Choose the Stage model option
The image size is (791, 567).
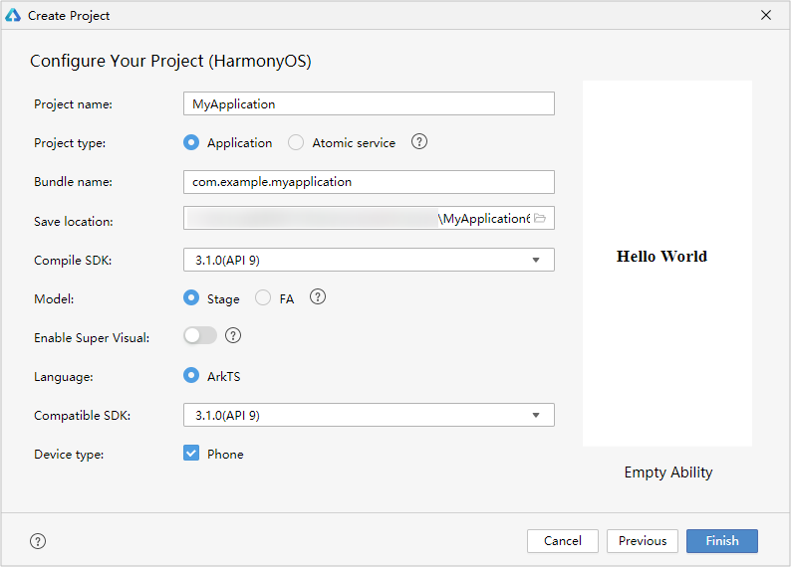(191, 298)
